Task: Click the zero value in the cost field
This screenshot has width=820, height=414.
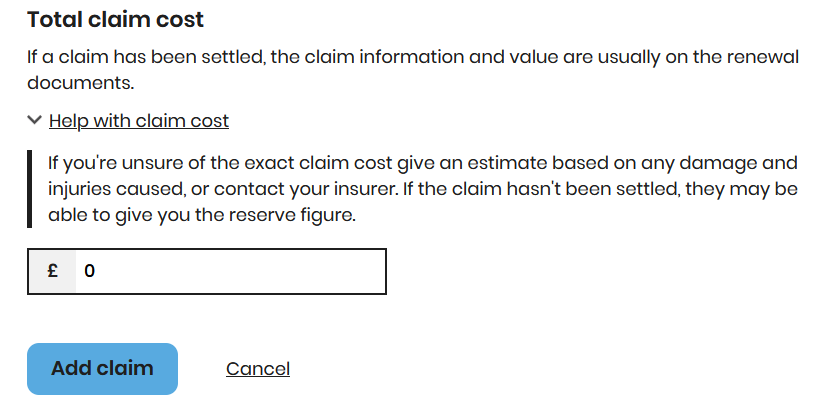Action: coord(90,271)
